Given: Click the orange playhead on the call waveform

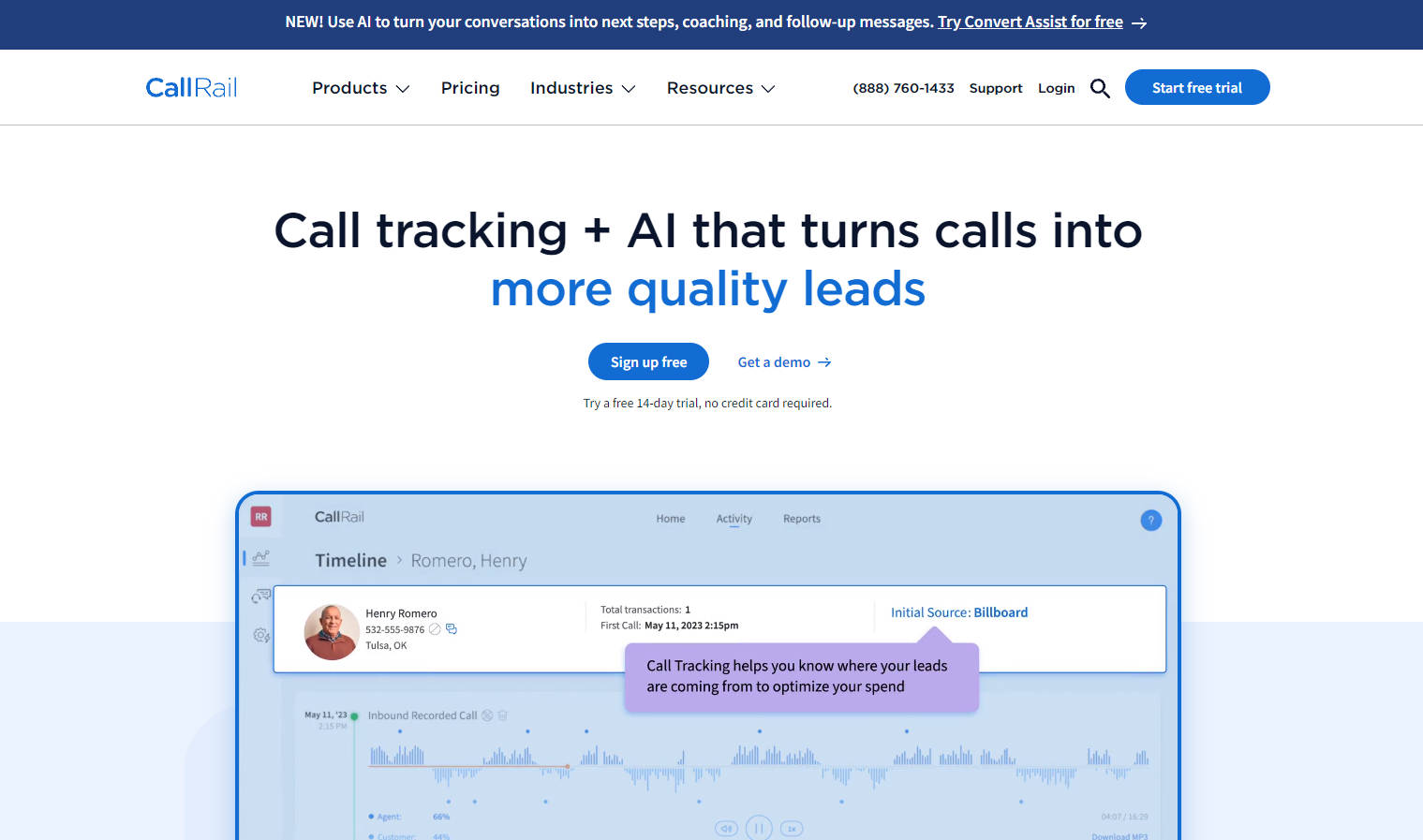Looking at the screenshot, I should pyautogui.click(x=568, y=767).
